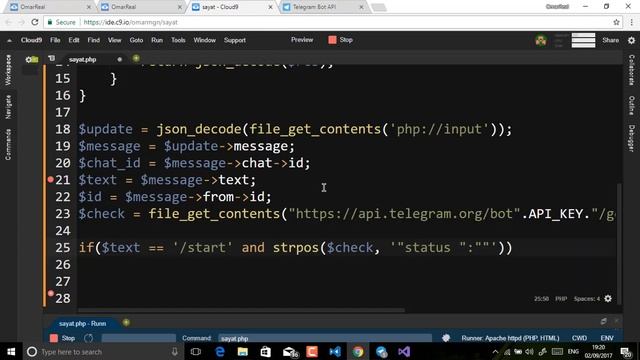Open the Find menu

coord(93,40)
